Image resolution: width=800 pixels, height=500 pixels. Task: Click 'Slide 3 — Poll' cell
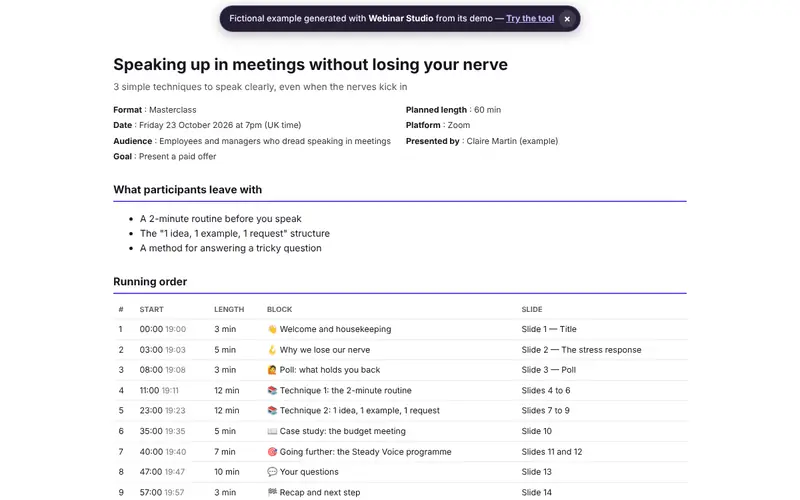tap(548, 370)
